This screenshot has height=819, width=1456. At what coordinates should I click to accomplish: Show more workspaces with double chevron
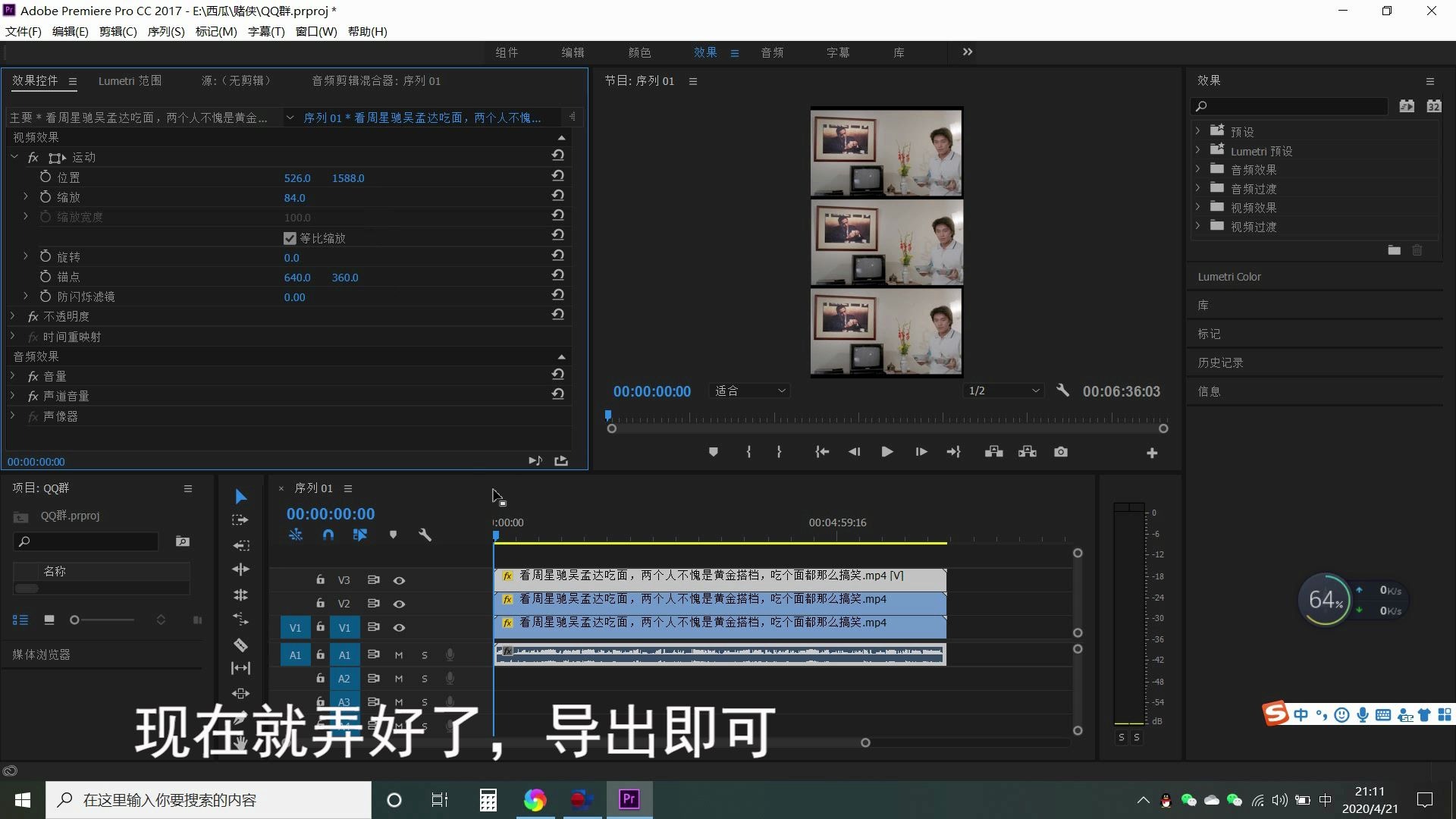pyautogui.click(x=968, y=52)
